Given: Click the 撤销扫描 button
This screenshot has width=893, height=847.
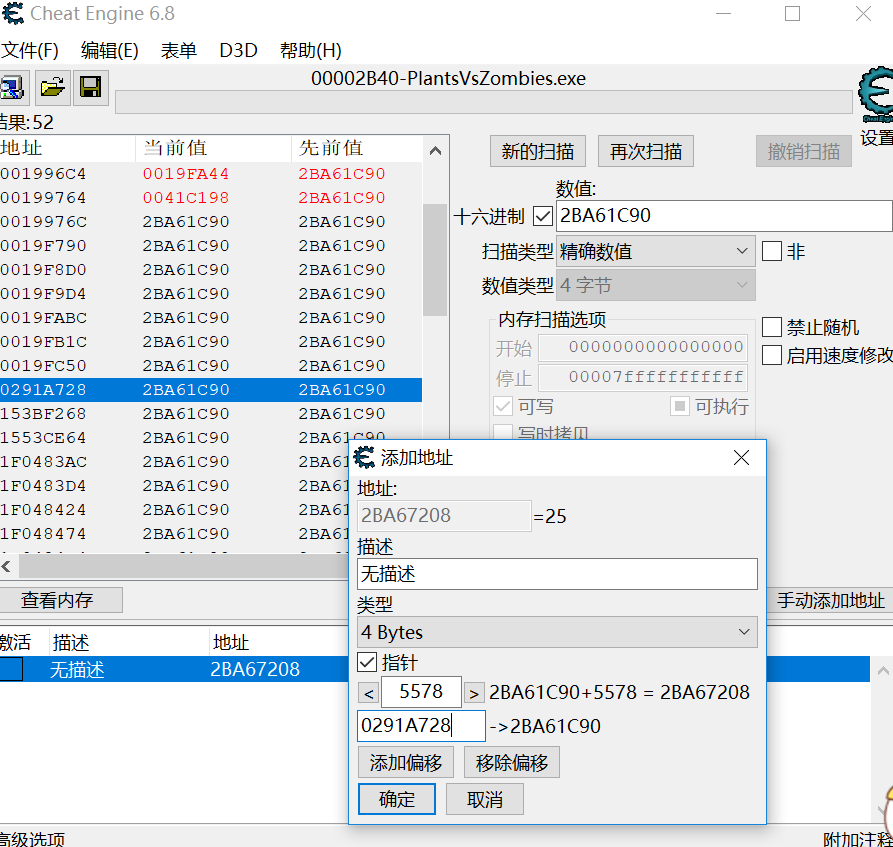Looking at the screenshot, I should (804, 152).
